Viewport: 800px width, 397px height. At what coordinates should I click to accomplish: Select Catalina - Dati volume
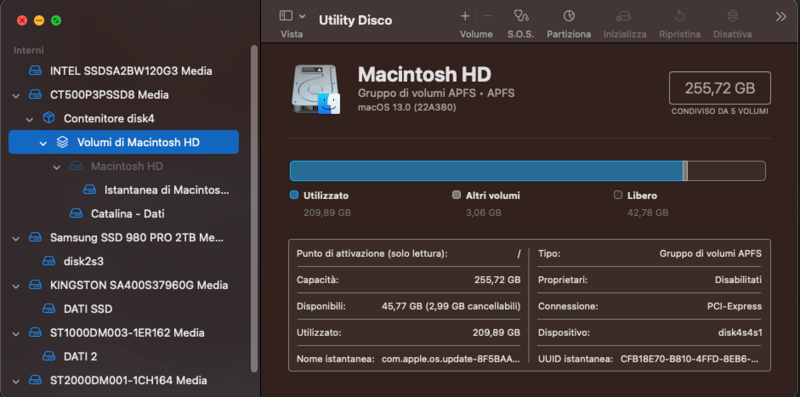click(x=128, y=213)
